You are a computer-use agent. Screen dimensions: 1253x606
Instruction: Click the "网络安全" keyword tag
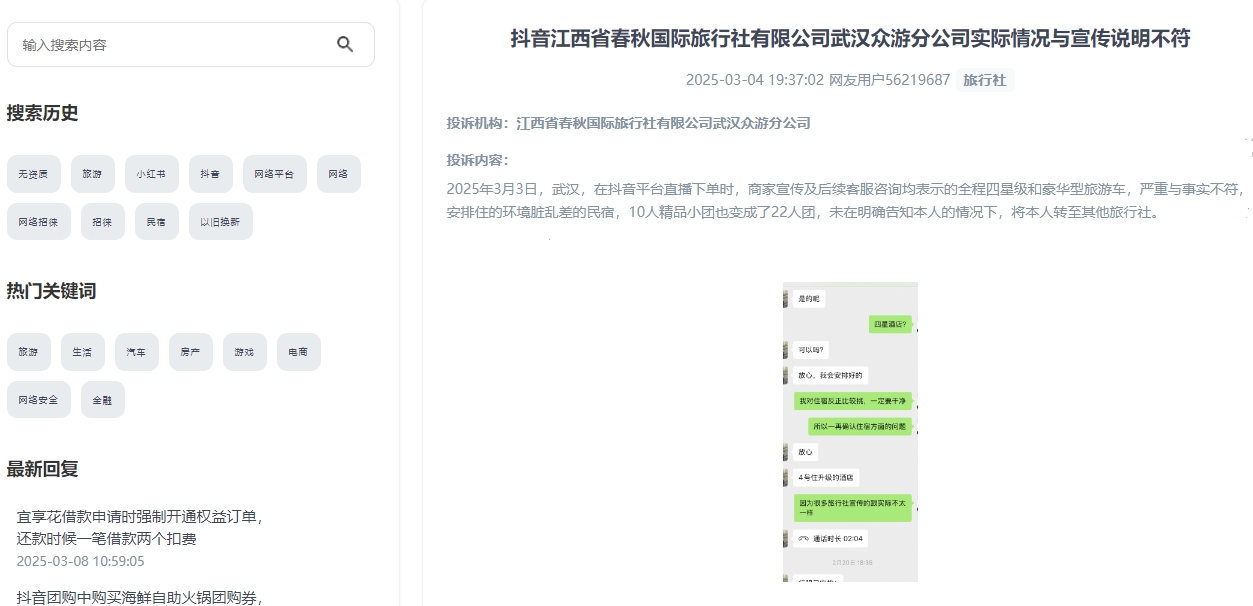coord(38,399)
